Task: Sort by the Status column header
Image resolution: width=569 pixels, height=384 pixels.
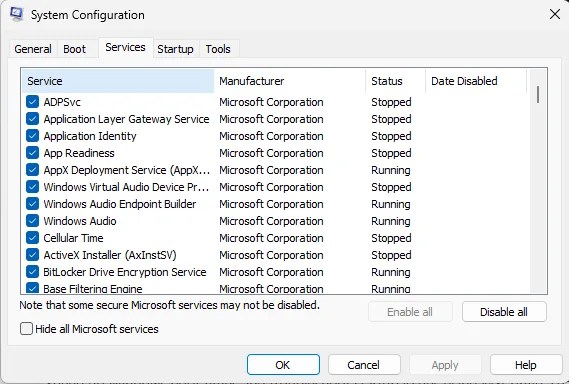Action: pos(396,81)
